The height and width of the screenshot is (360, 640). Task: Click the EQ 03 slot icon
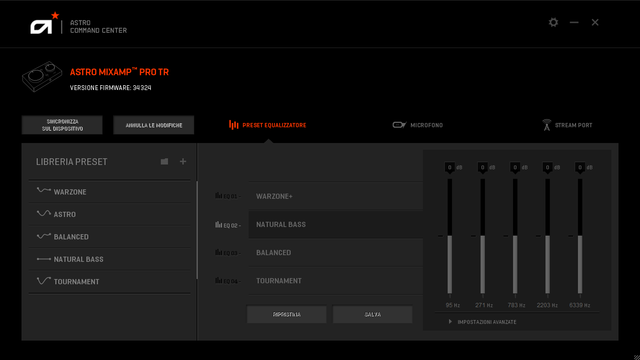(218, 253)
